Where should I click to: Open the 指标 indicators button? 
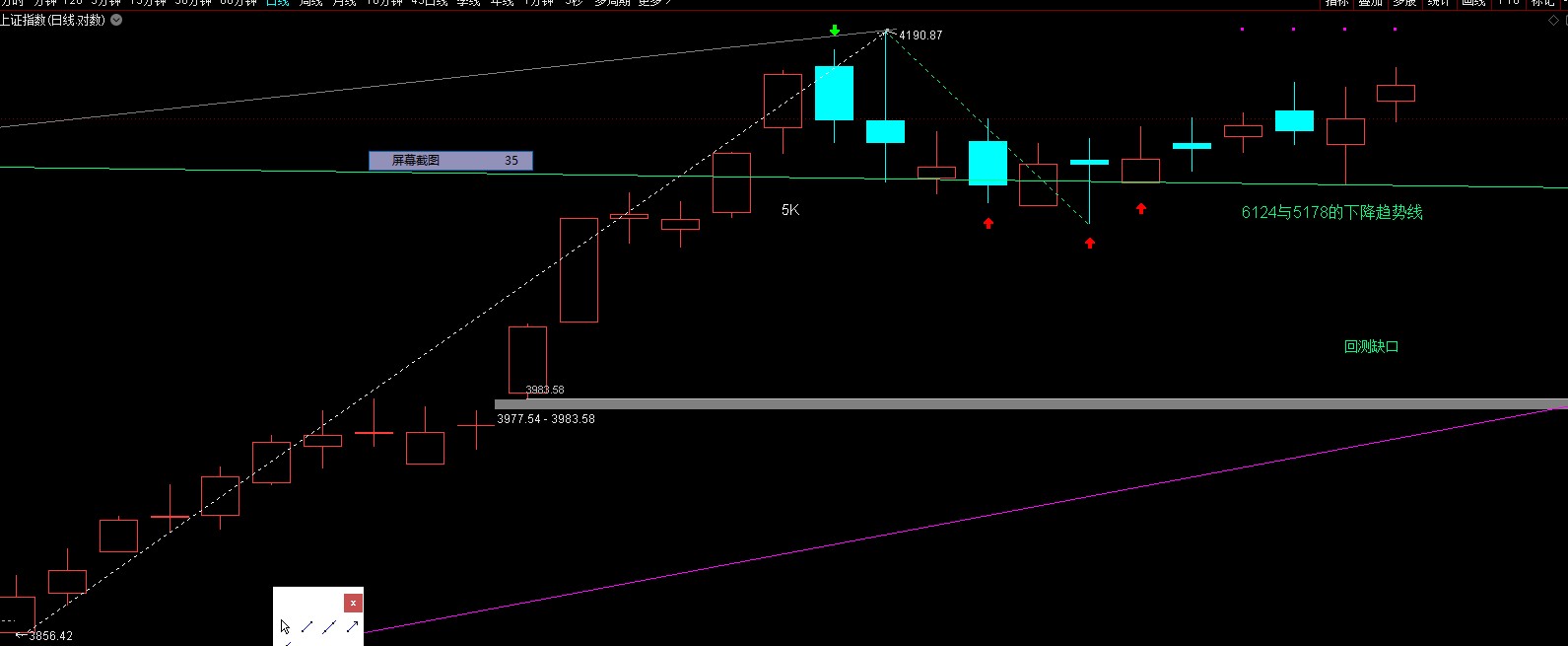1336,3
